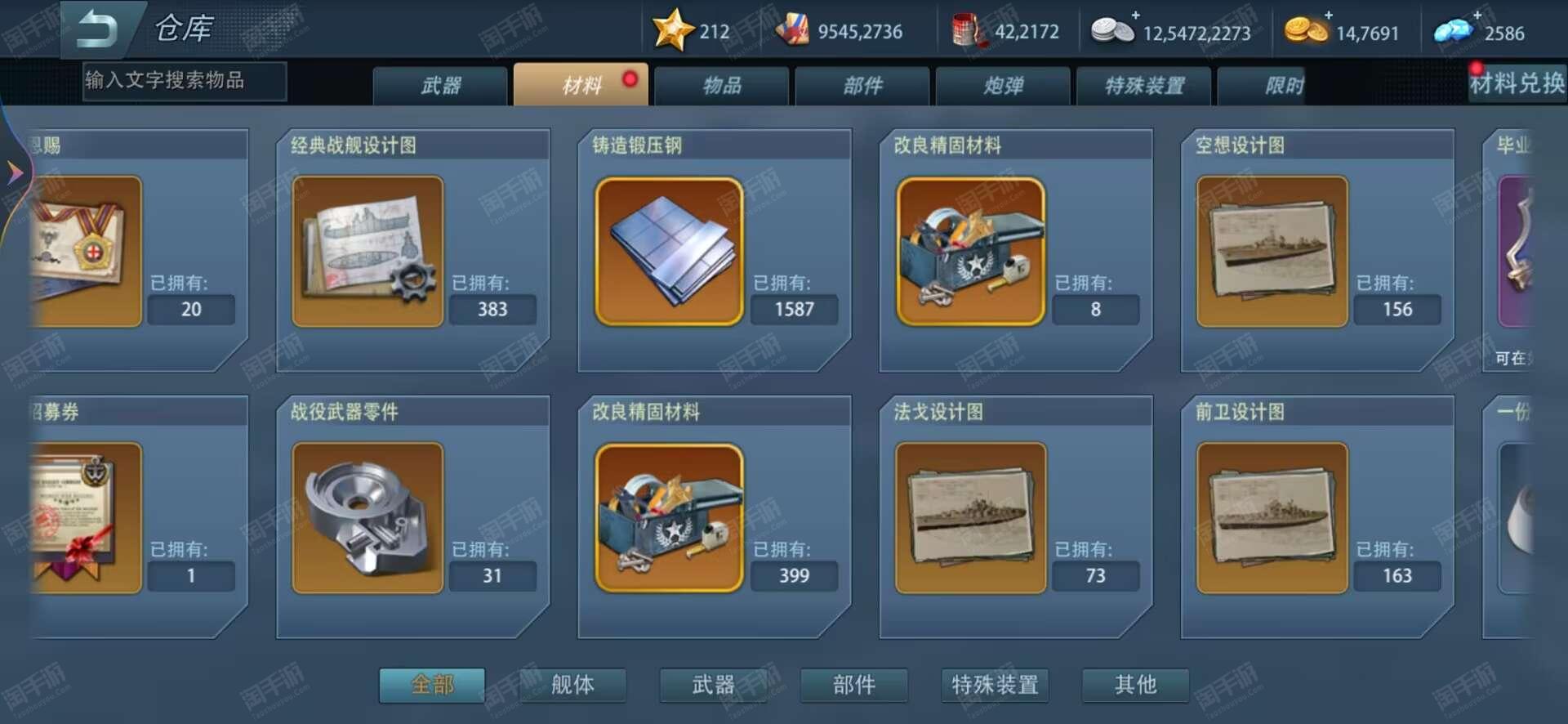Add gold coins via plus icon

pyautogui.click(x=1329, y=15)
